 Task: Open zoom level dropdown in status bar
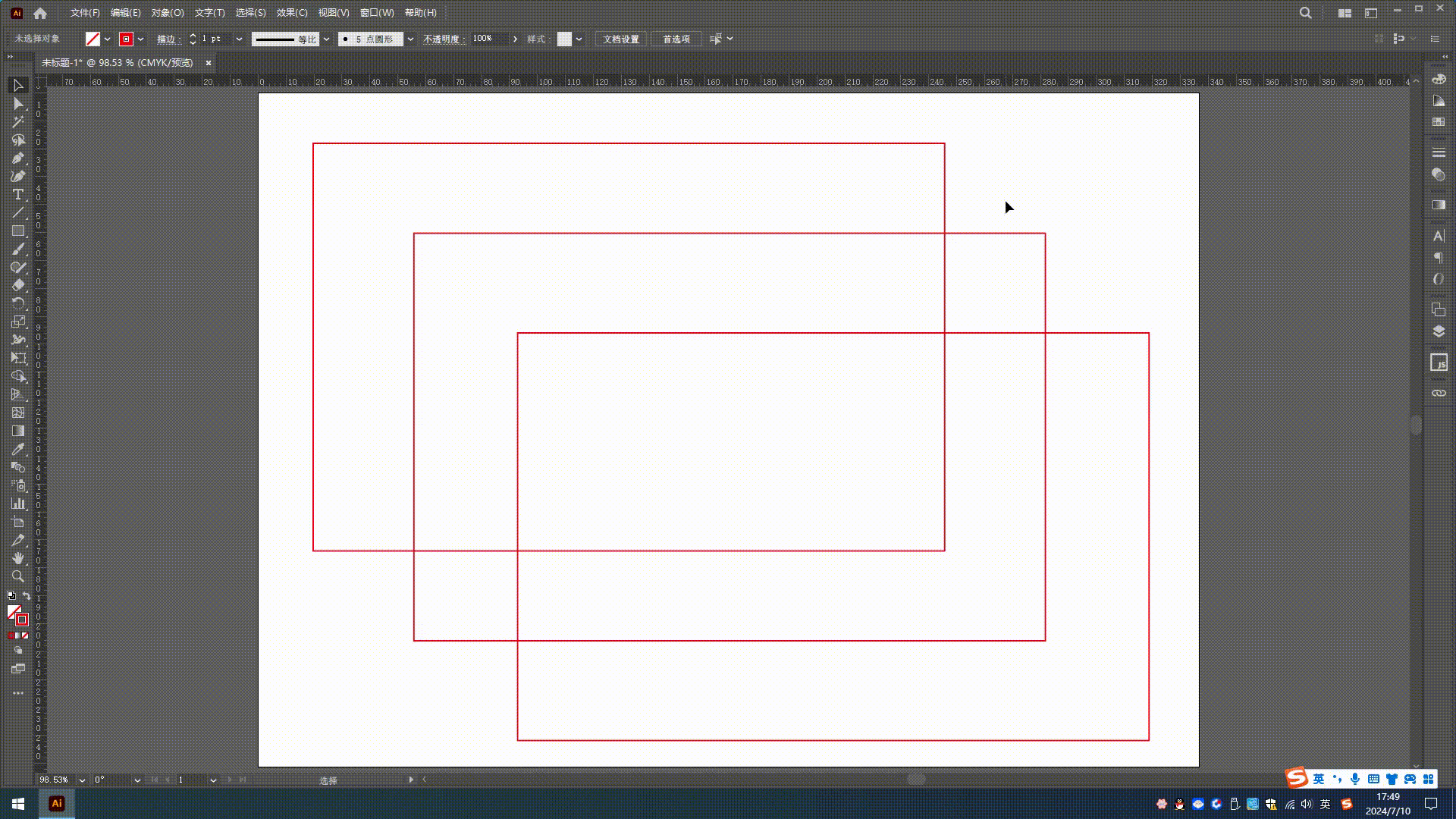[x=82, y=780]
